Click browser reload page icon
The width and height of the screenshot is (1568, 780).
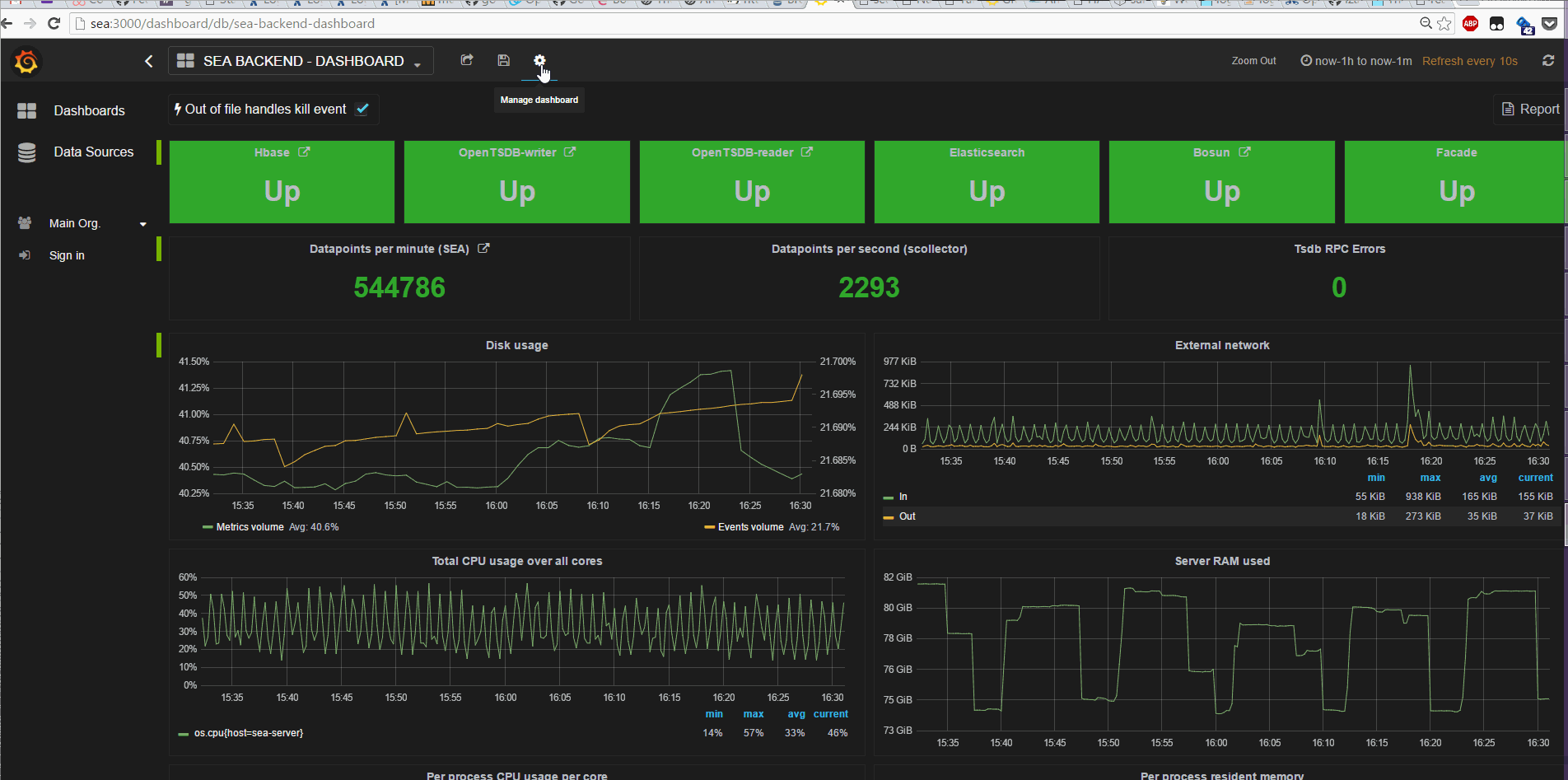(x=54, y=23)
